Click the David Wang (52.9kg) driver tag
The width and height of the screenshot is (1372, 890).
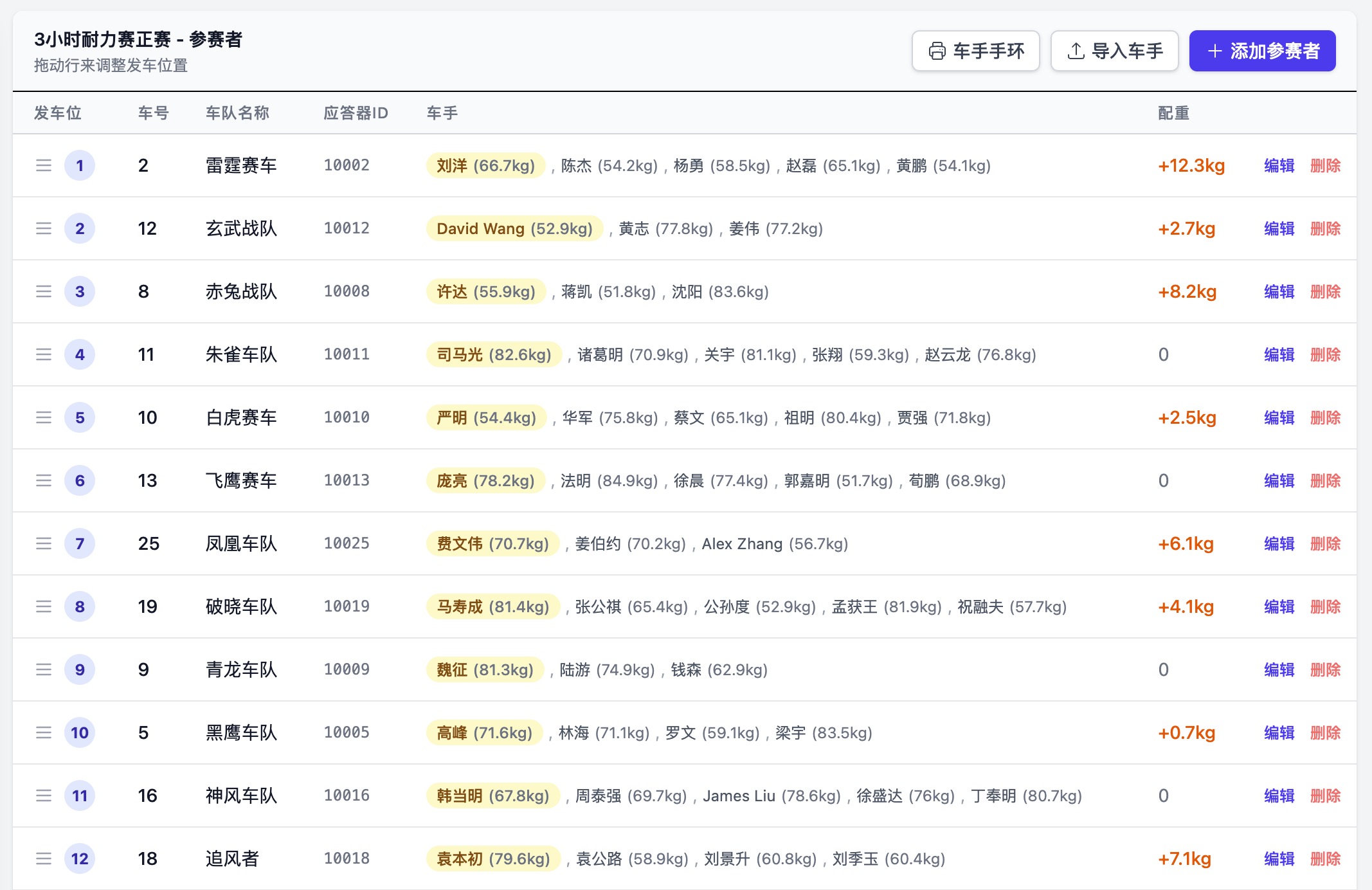point(514,229)
